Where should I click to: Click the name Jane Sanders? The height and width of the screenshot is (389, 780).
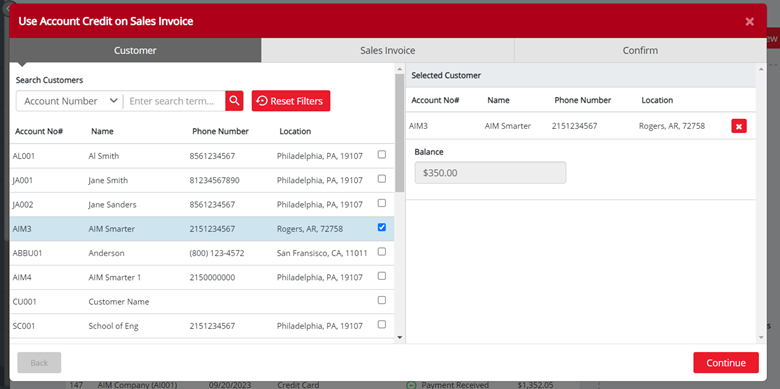(x=112, y=204)
